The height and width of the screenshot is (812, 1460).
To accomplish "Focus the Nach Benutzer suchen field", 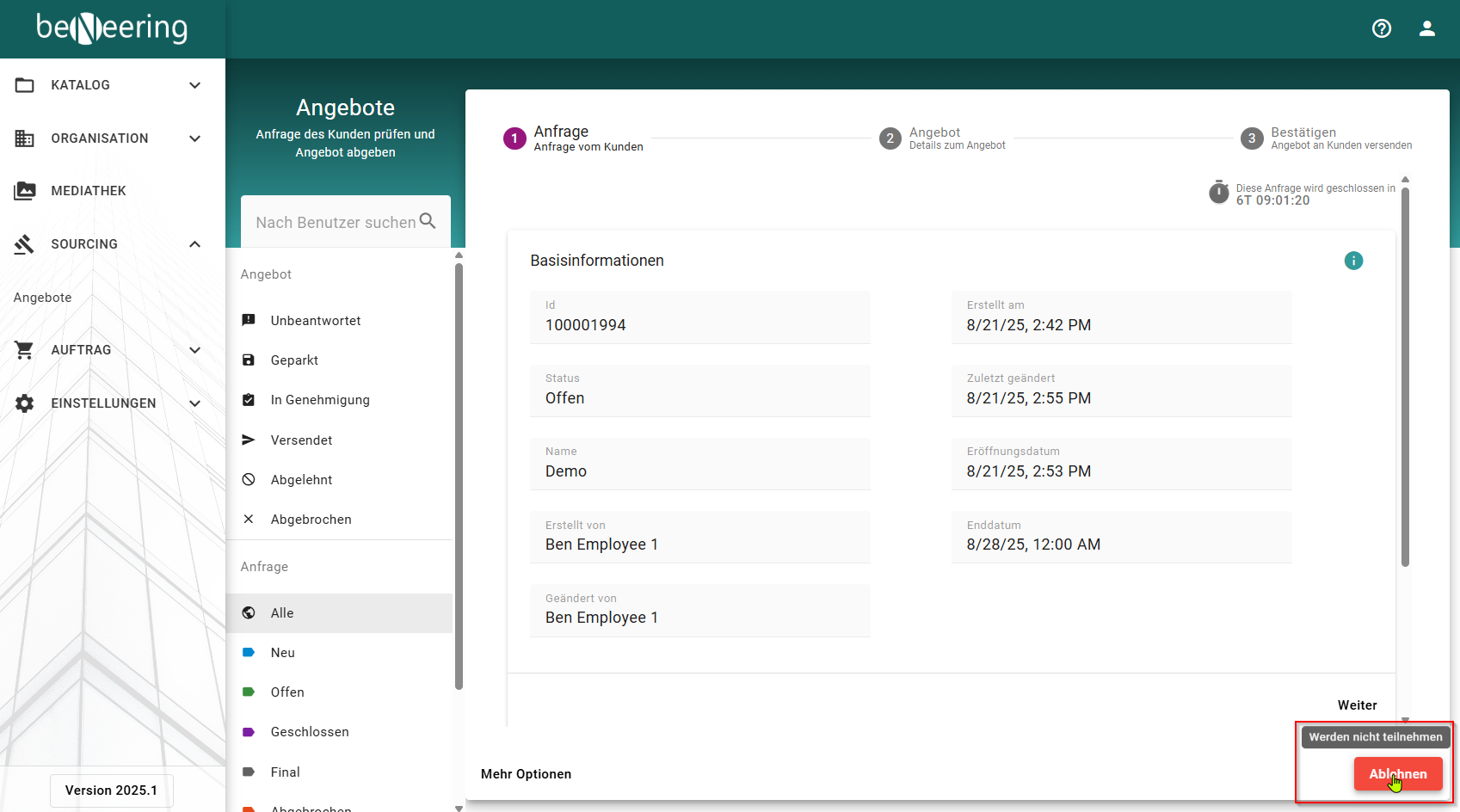I will click(x=336, y=223).
